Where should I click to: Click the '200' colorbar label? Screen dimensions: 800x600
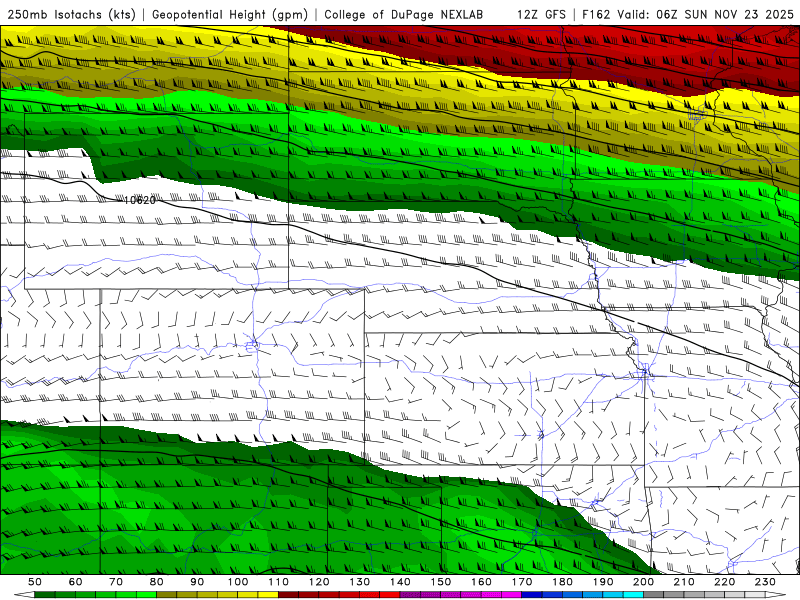pos(643,582)
